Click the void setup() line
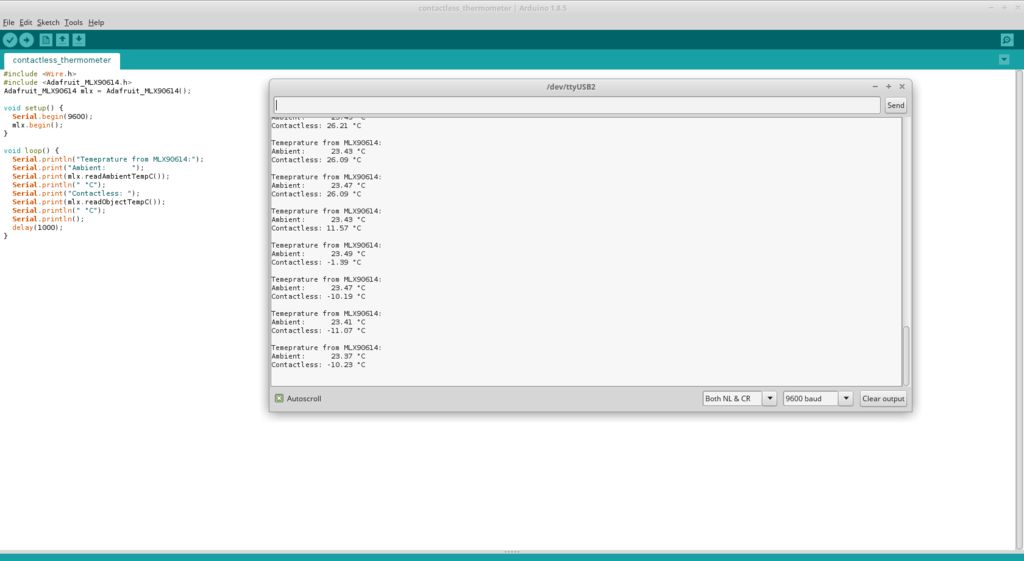1024x561 pixels. pyautogui.click(x=33, y=108)
